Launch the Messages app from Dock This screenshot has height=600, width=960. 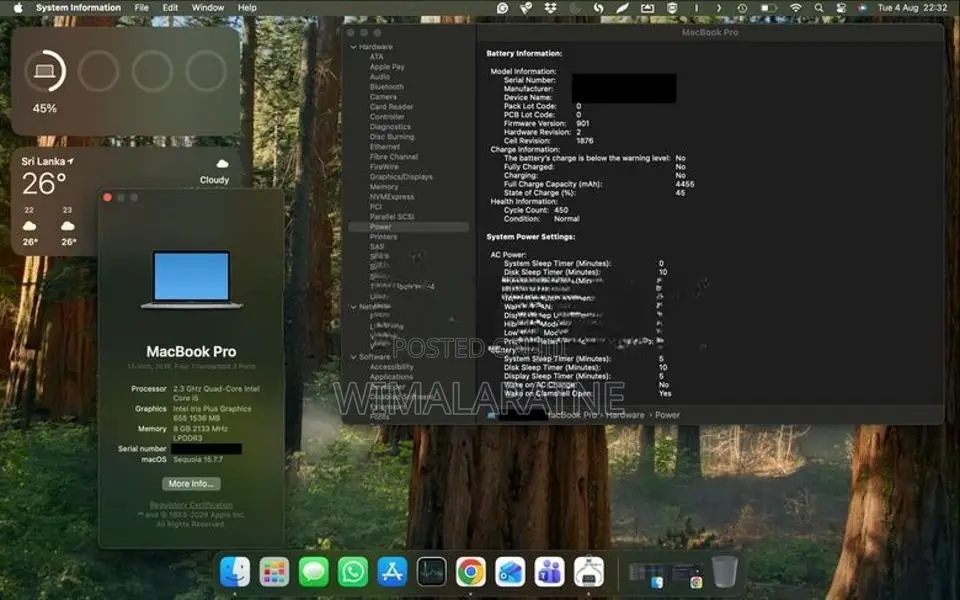click(x=313, y=571)
